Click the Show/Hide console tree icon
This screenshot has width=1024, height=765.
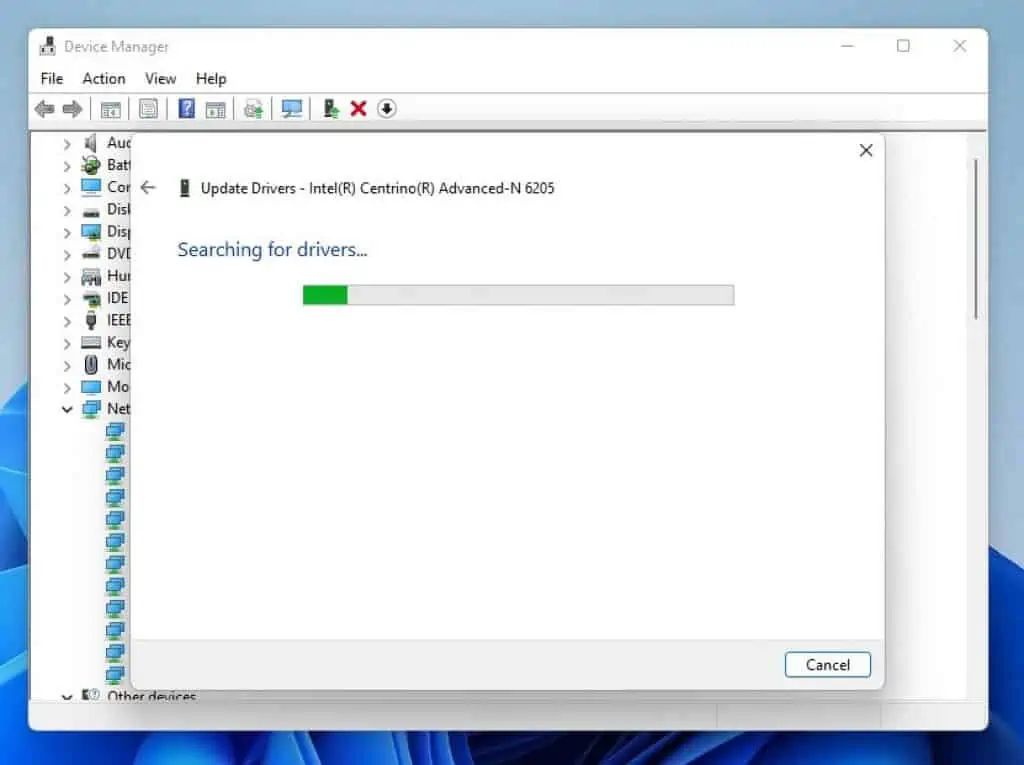[x=111, y=108]
